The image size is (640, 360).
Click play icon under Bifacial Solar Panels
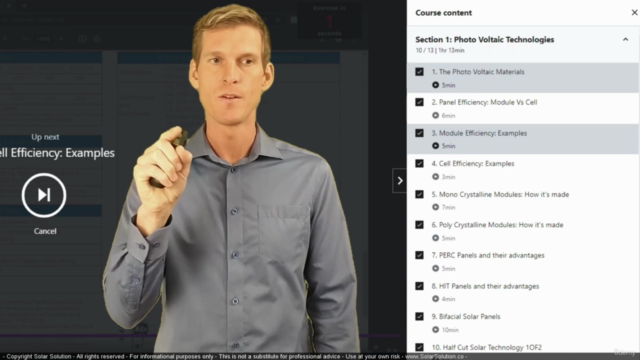click(436, 330)
